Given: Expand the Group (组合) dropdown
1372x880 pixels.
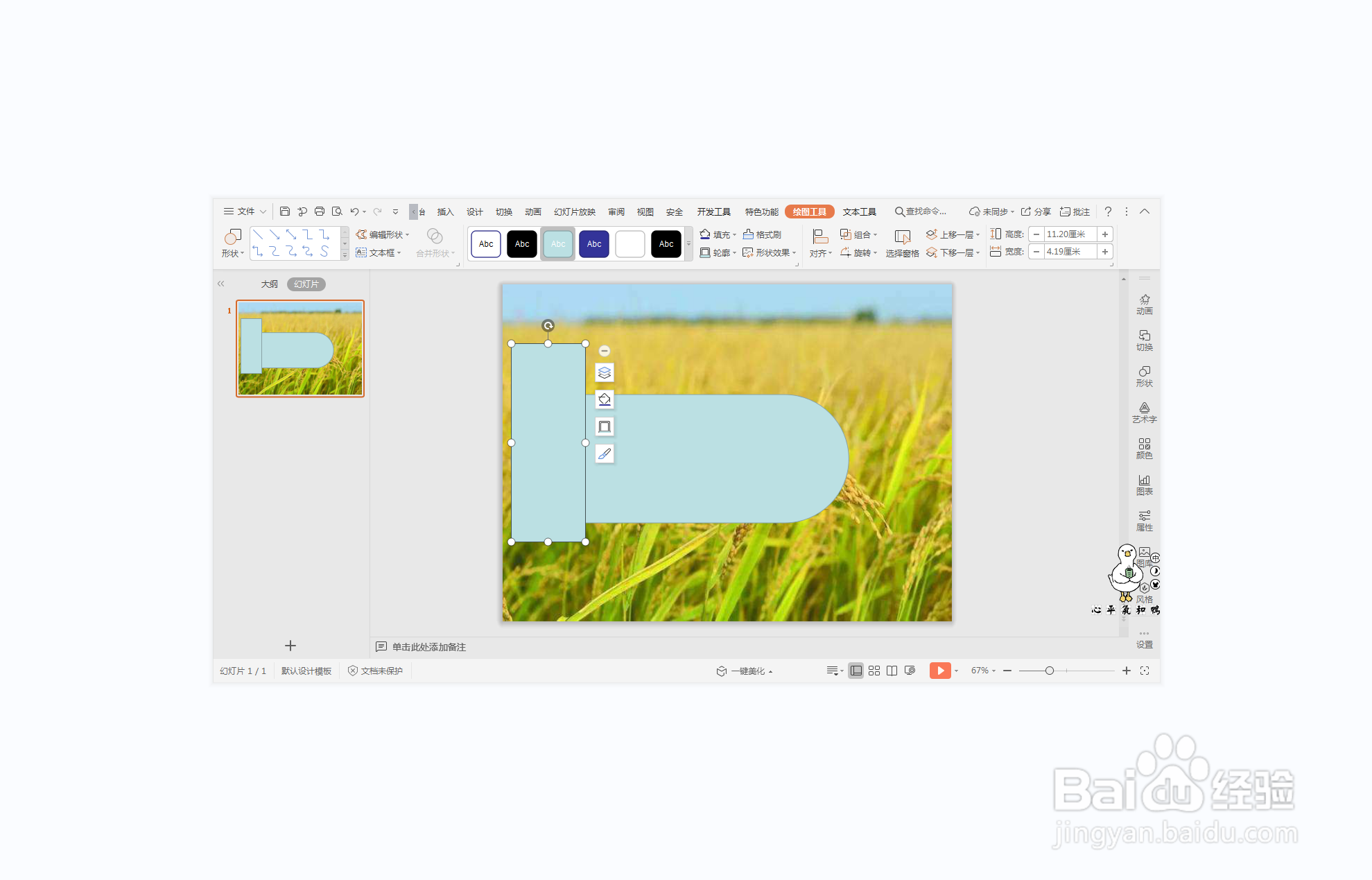Looking at the screenshot, I should point(875,235).
